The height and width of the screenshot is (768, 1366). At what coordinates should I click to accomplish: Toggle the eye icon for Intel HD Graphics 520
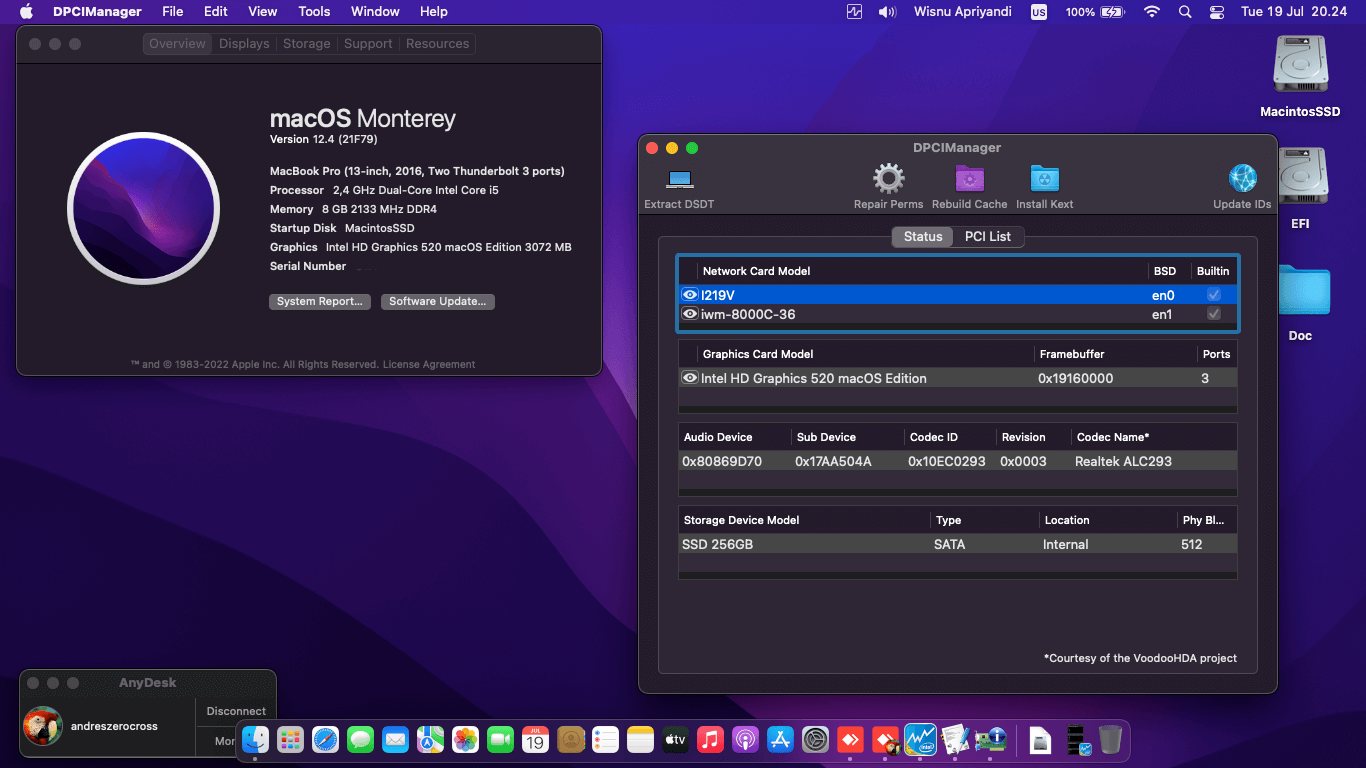click(690, 378)
